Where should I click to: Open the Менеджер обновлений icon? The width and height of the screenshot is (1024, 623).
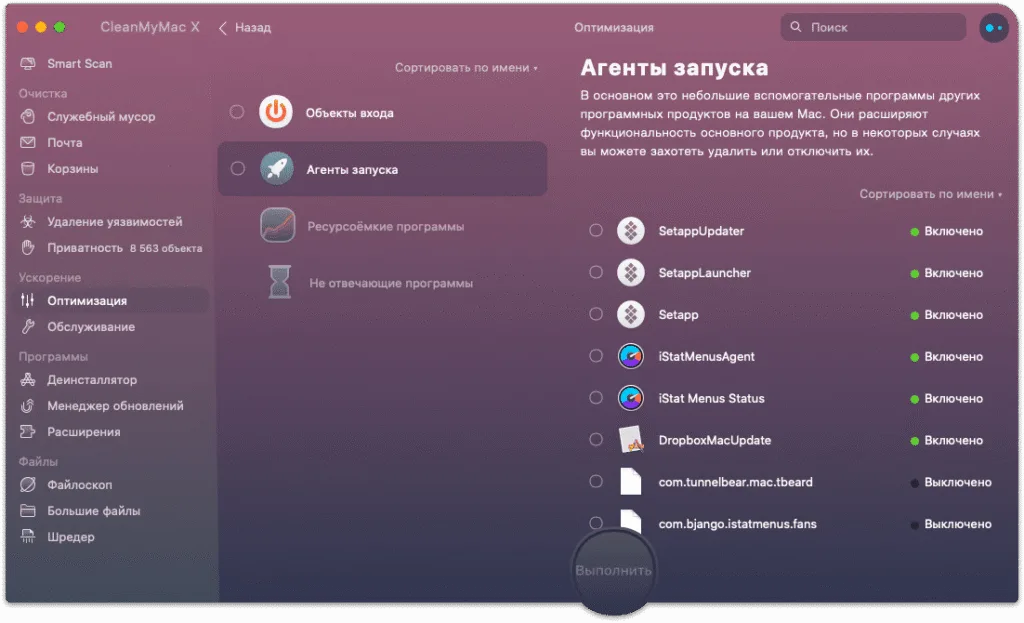(x=27, y=406)
